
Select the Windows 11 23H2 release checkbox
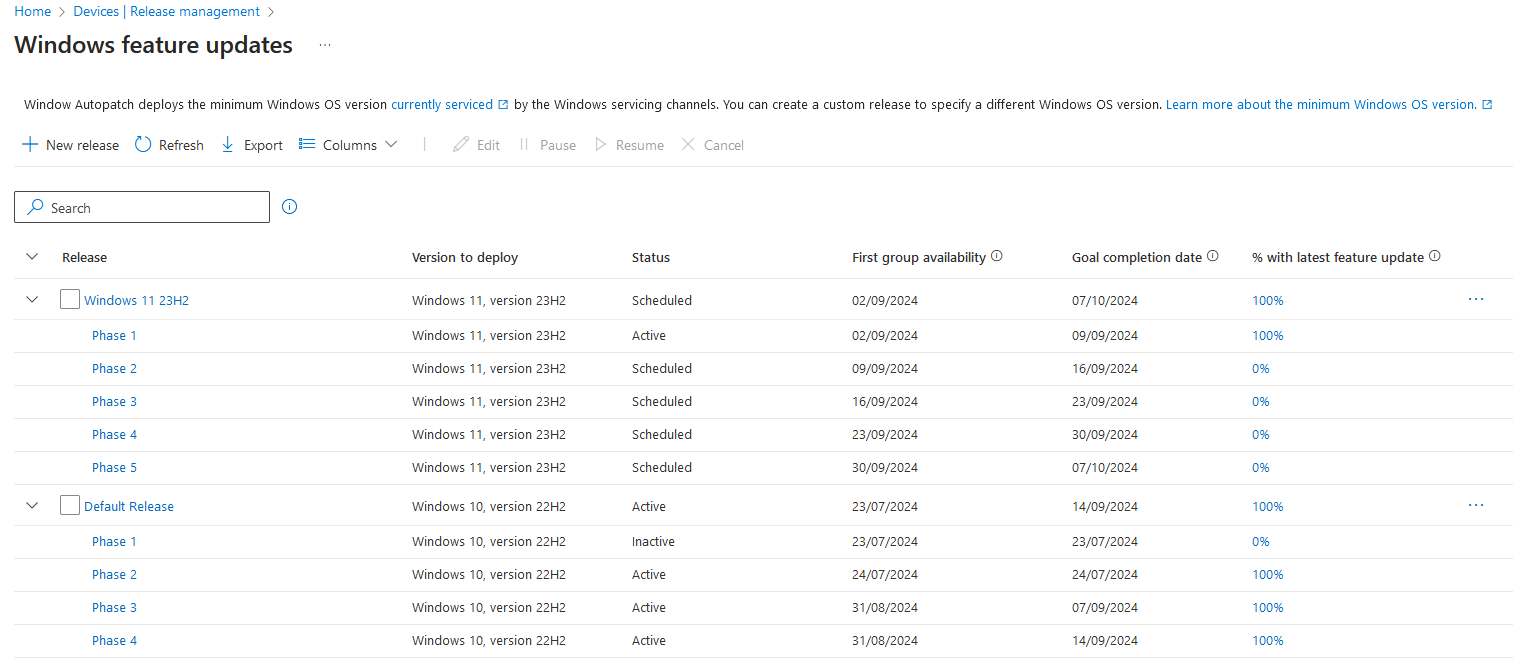tap(69, 298)
